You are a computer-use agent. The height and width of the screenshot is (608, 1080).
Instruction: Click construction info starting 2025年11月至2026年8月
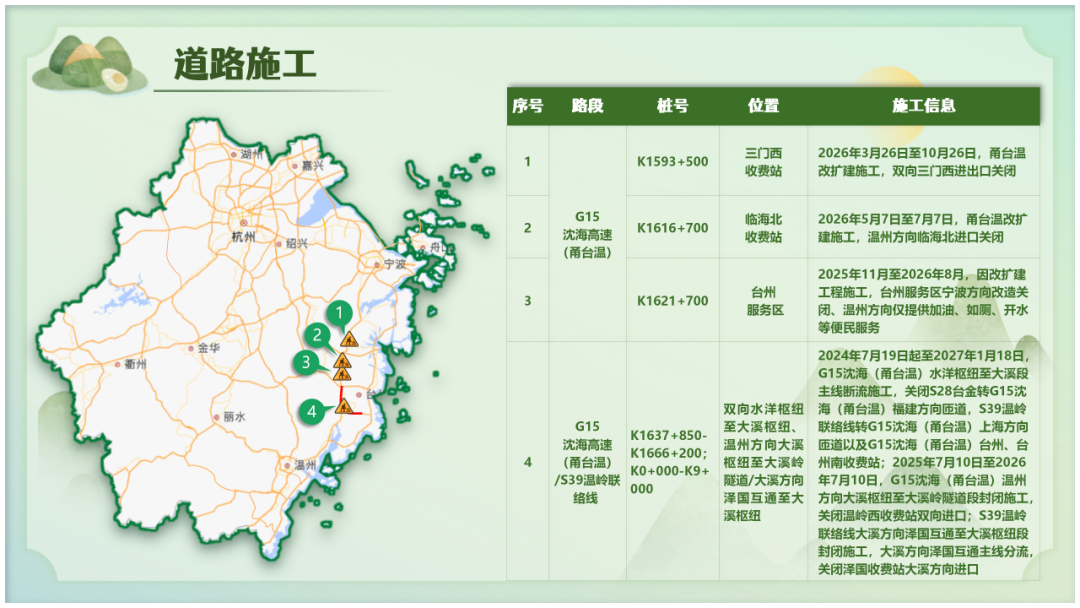click(924, 301)
